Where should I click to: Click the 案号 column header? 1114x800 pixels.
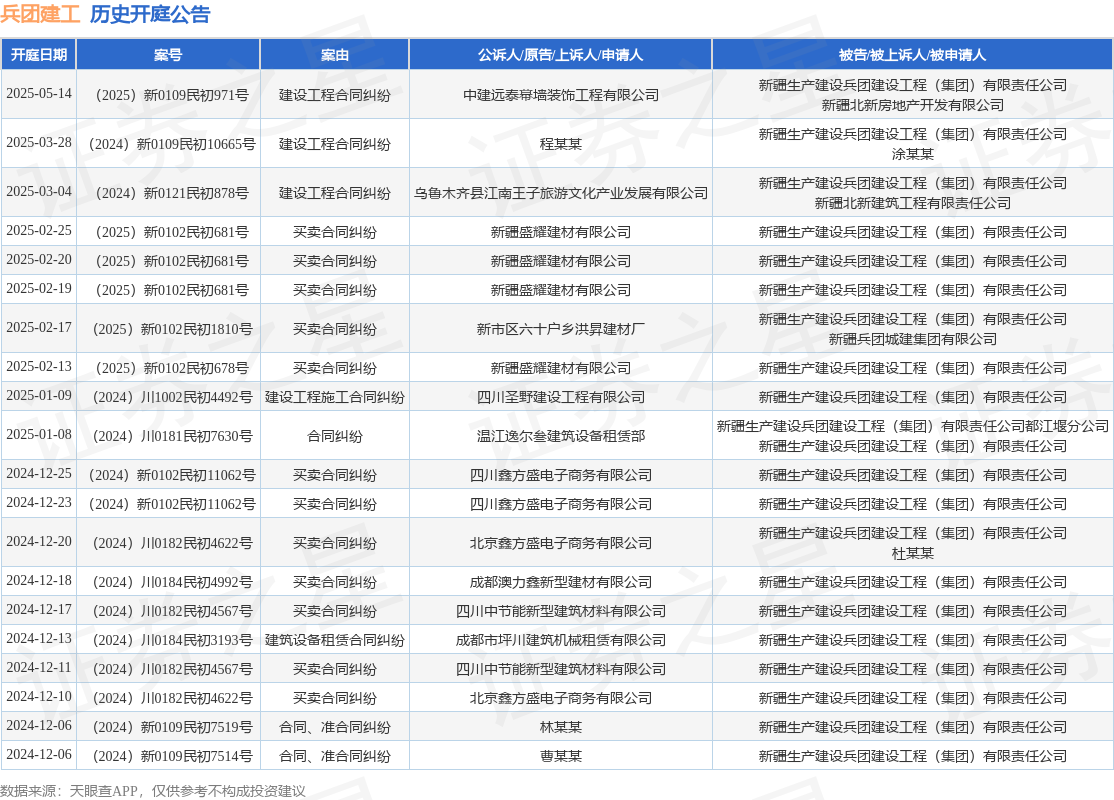click(x=168, y=55)
